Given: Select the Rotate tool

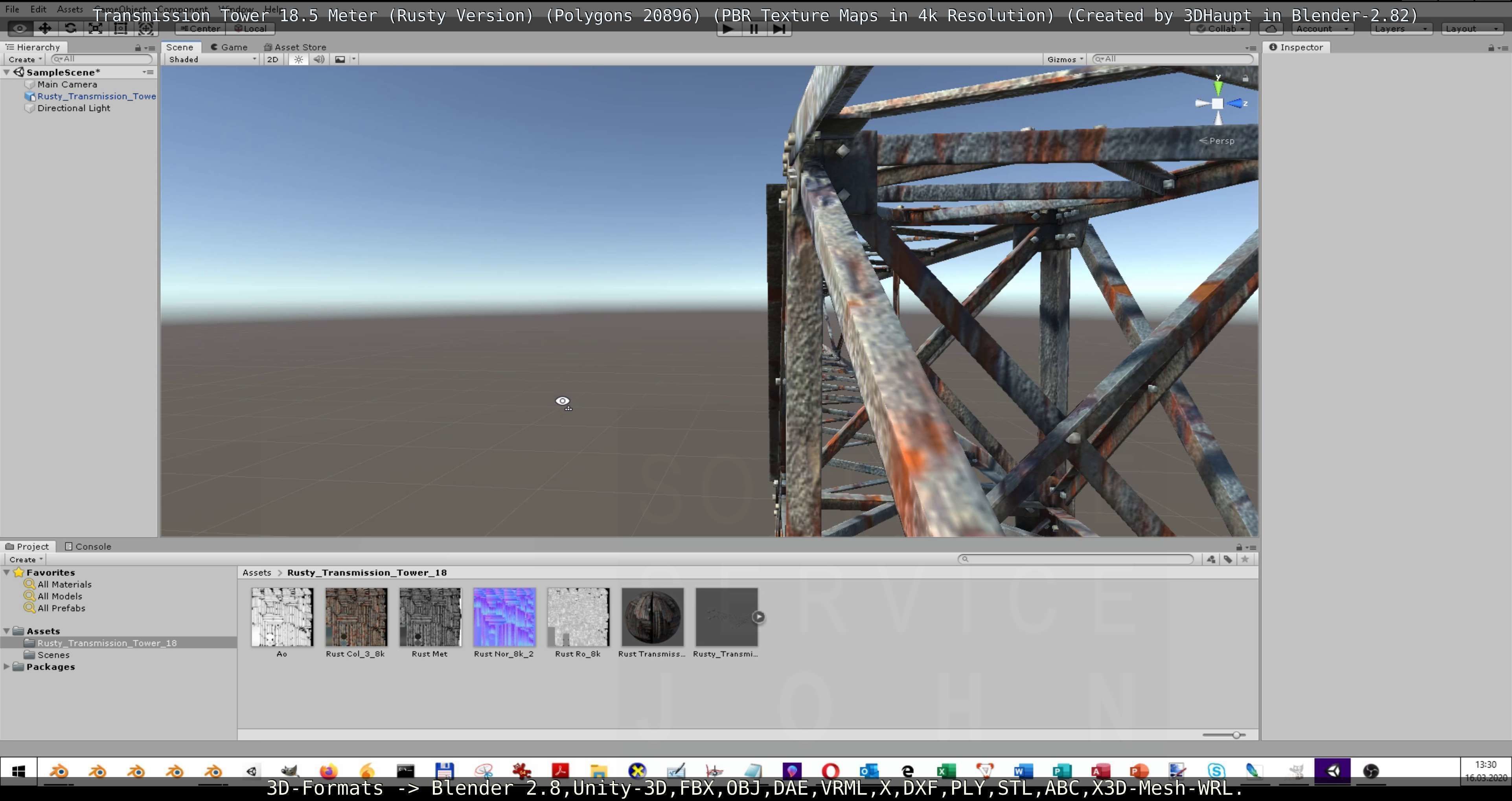Looking at the screenshot, I should [x=70, y=28].
